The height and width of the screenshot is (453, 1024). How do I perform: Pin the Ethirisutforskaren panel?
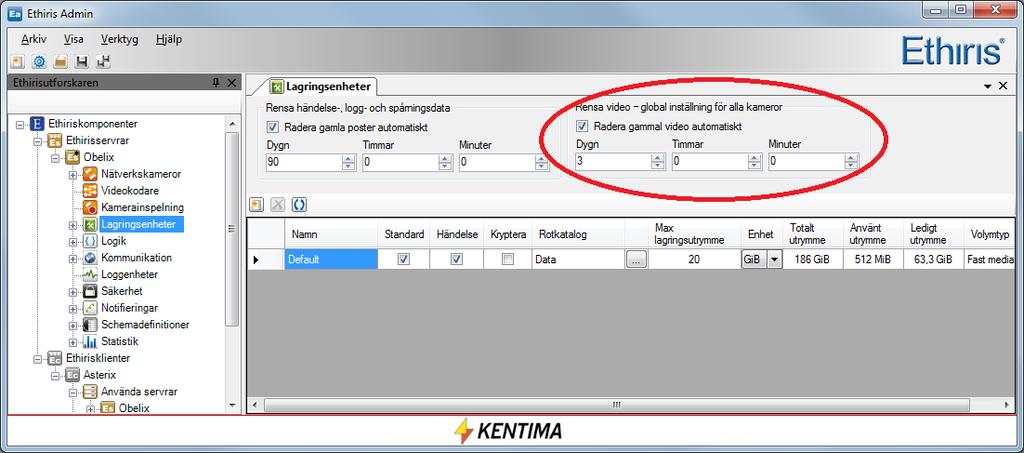point(216,83)
